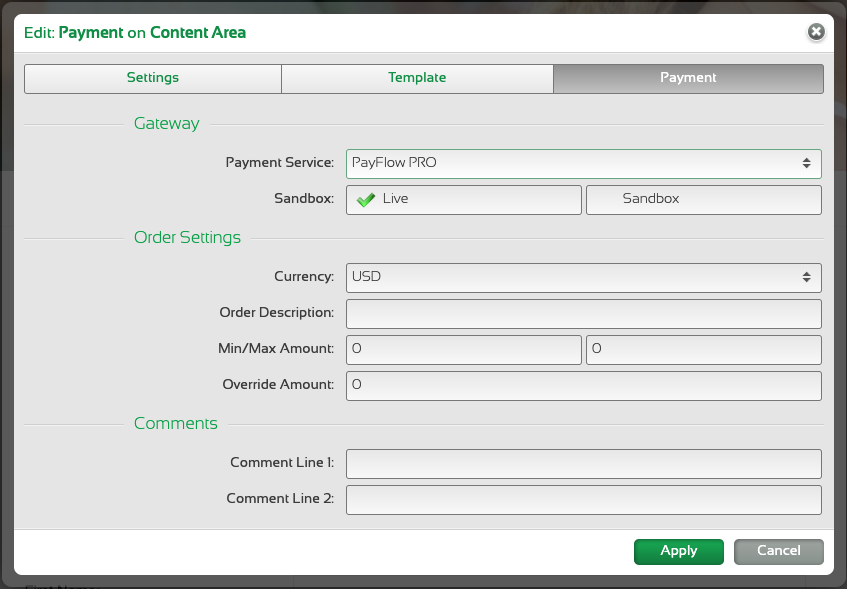Close the Edit Payment dialog

pos(816,32)
